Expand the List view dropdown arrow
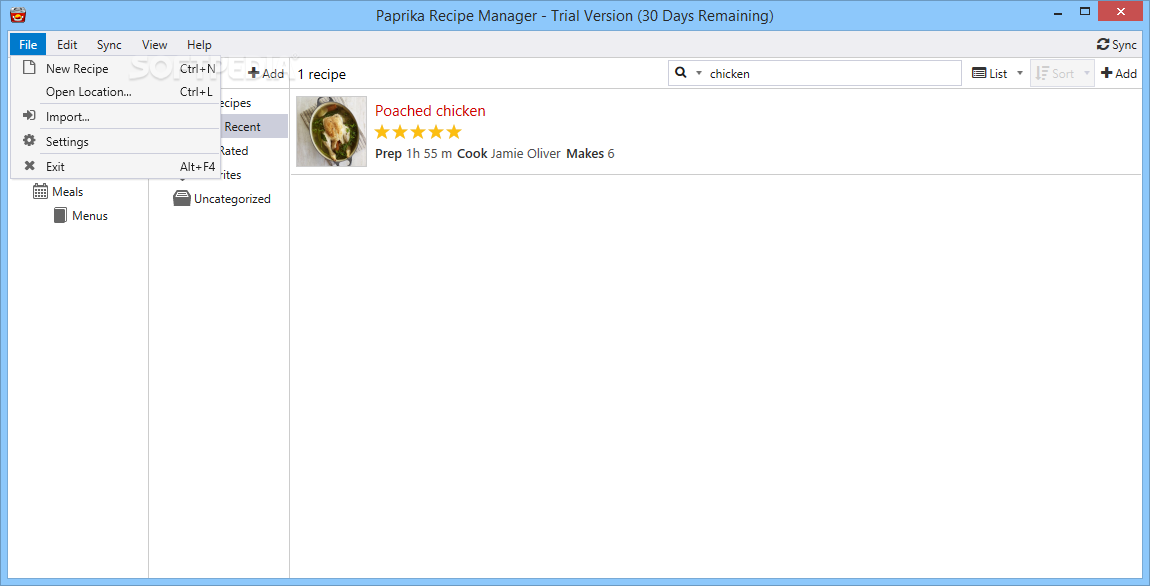 click(1019, 73)
